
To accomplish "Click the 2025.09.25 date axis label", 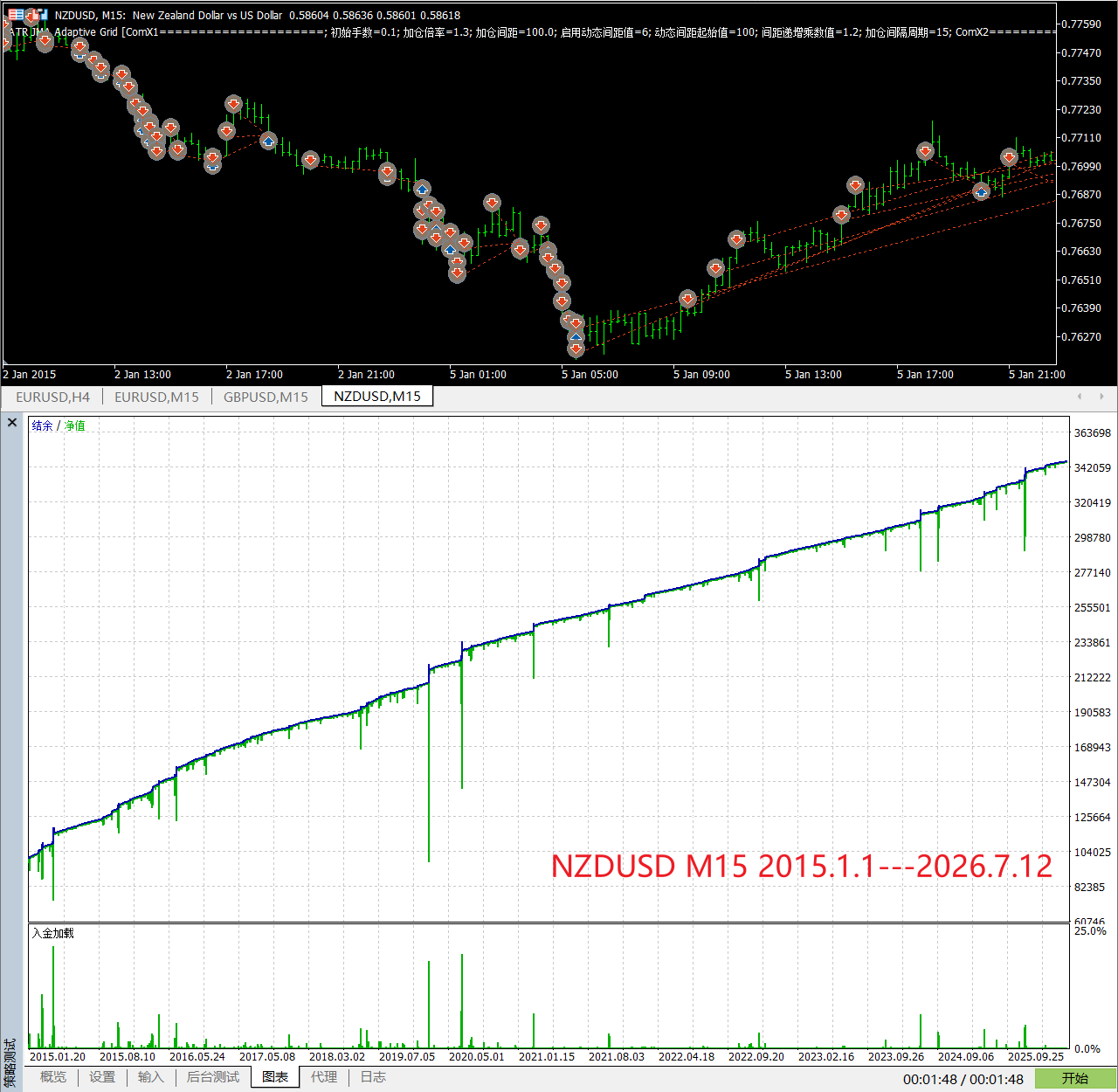I will pyautogui.click(x=1036, y=1056).
